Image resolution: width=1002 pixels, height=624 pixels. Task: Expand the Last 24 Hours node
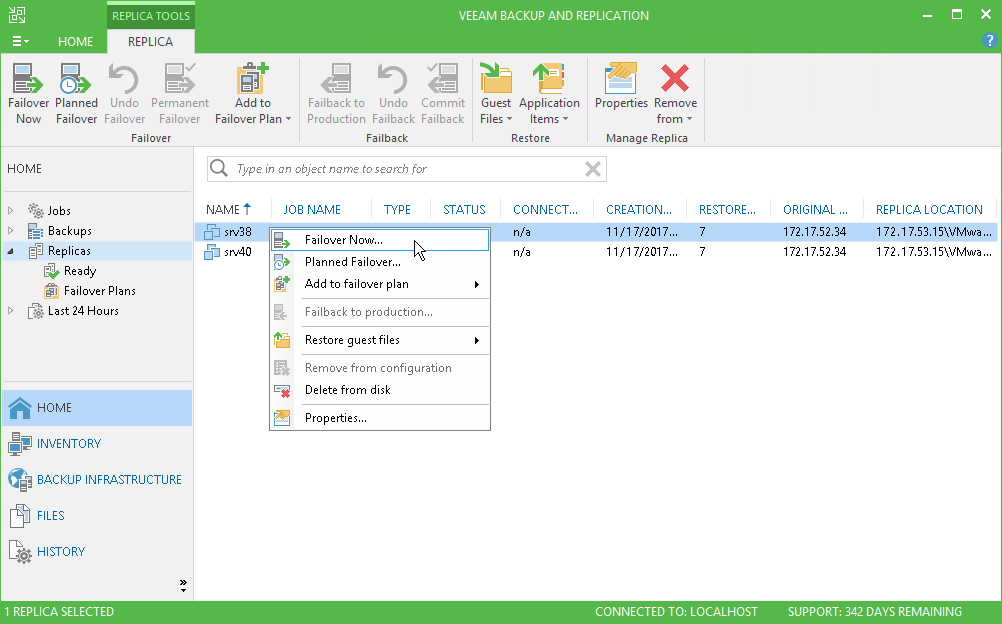click(11, 311)
